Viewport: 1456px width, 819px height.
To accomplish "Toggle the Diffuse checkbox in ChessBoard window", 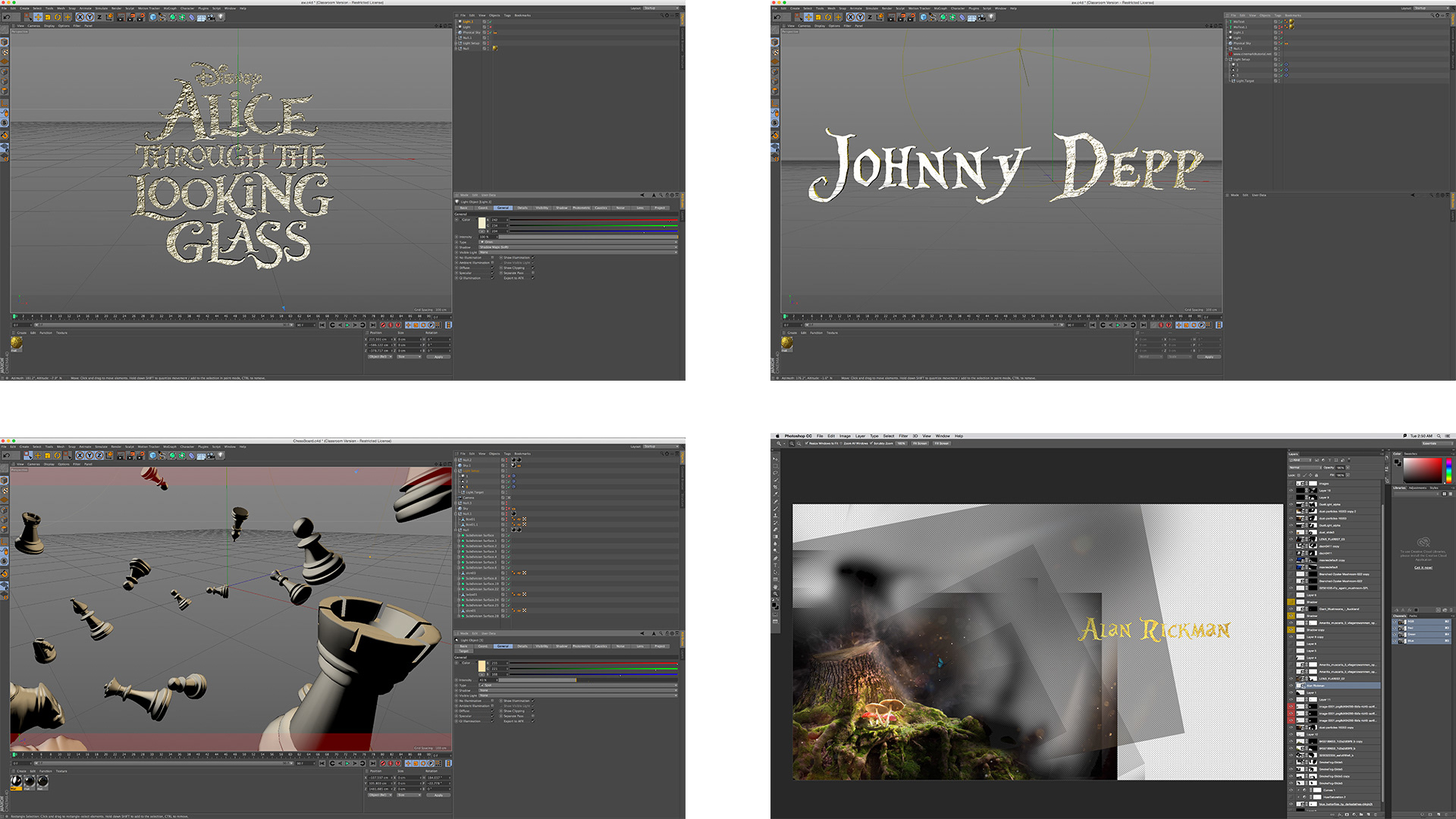I will [x=492, y=711].
